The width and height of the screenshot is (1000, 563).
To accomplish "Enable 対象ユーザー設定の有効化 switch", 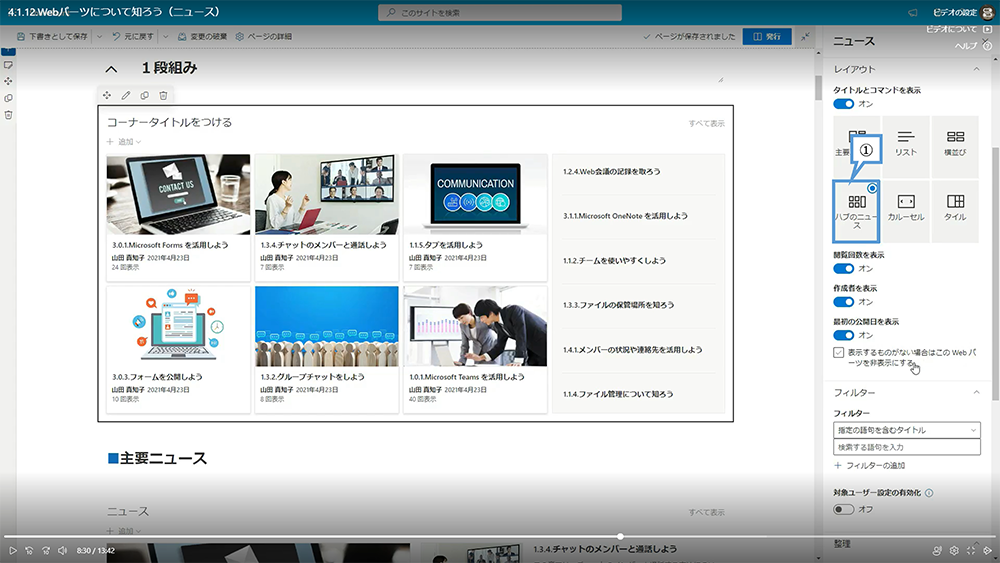I will [844, 509].
